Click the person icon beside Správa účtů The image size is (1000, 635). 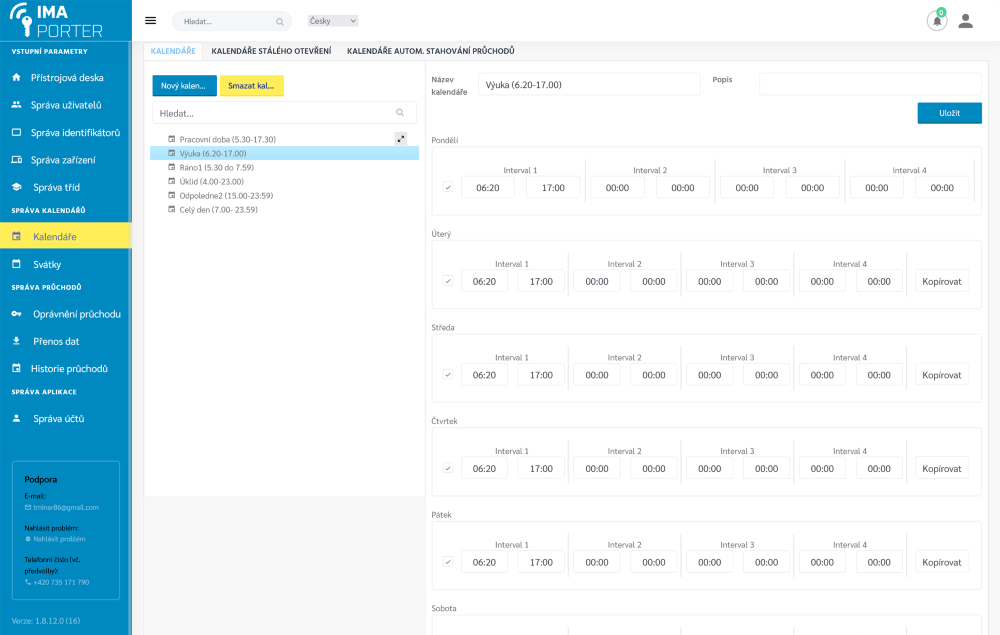point(17,418)
